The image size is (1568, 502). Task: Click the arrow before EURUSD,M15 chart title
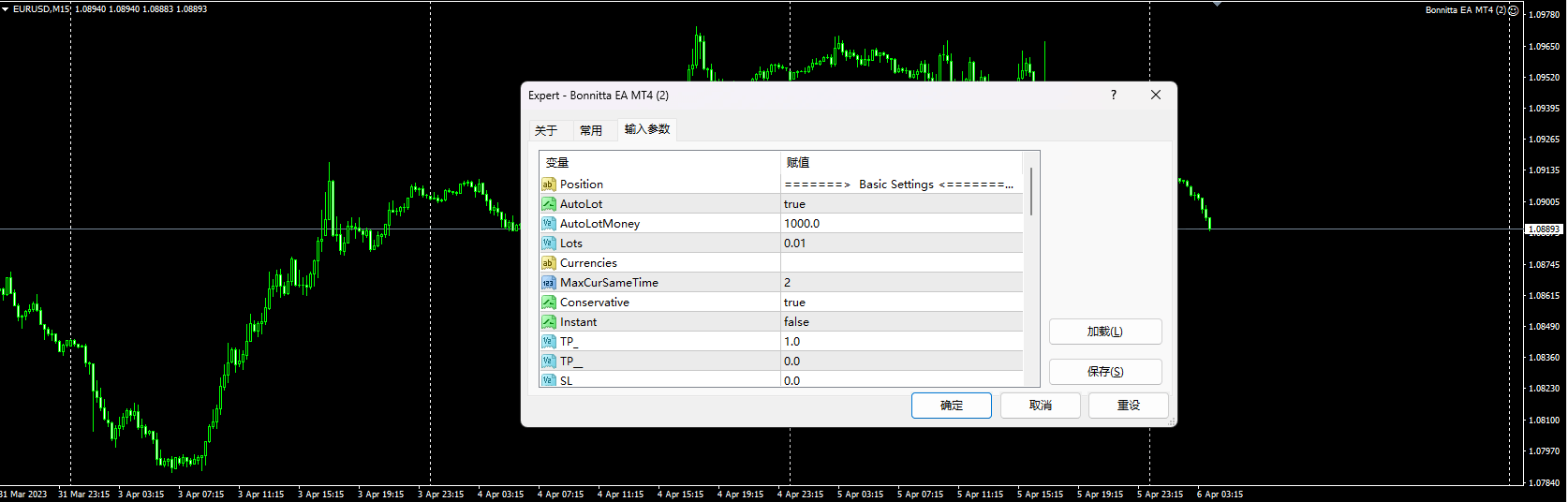coord(5,9)
